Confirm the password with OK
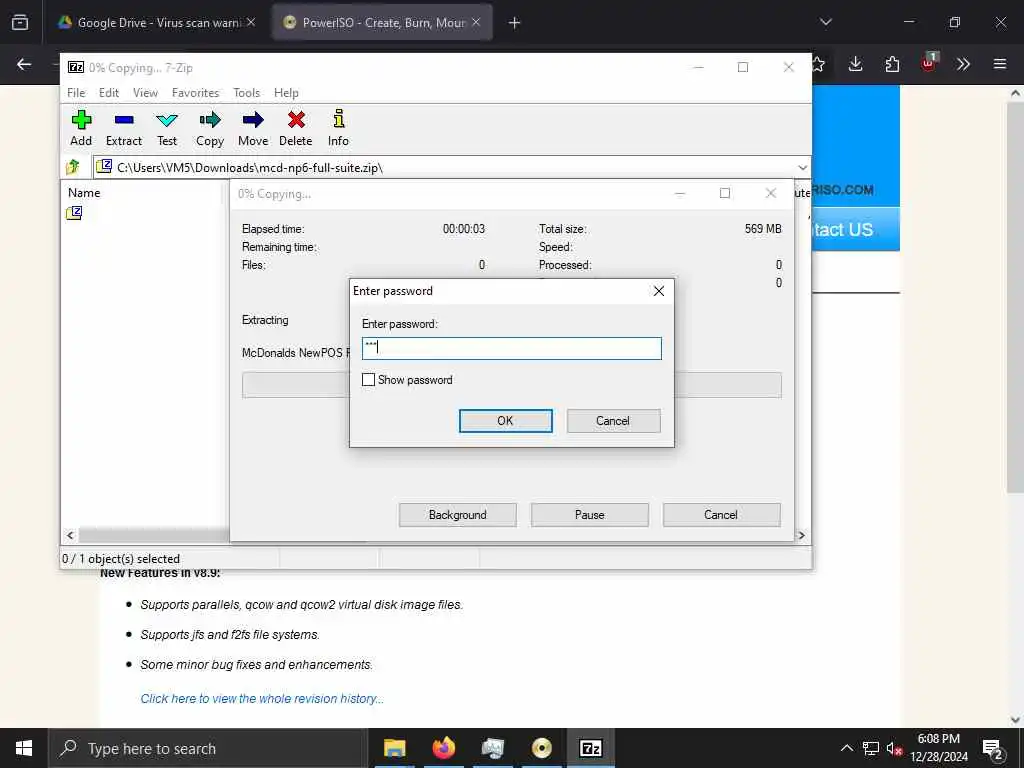The image size is (1024, 768). coord(505,421)
